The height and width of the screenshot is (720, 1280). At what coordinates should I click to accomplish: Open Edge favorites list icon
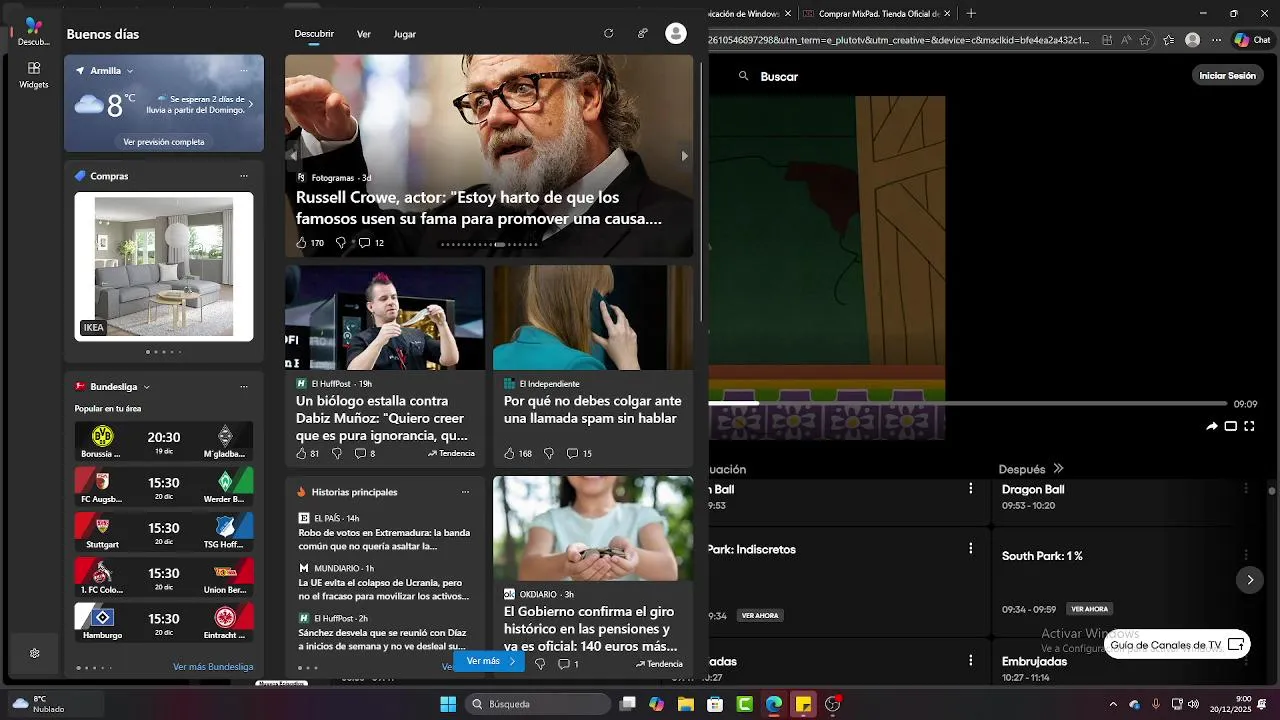[1168, 40]
